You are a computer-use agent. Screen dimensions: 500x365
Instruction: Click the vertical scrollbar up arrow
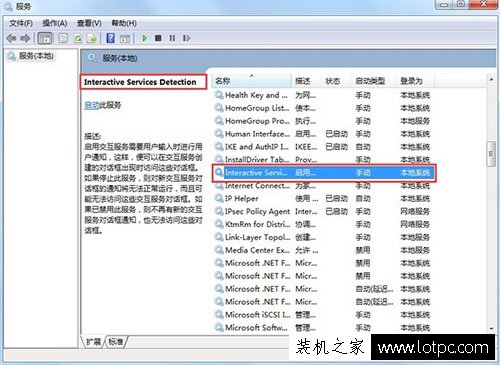click(491, 80)
